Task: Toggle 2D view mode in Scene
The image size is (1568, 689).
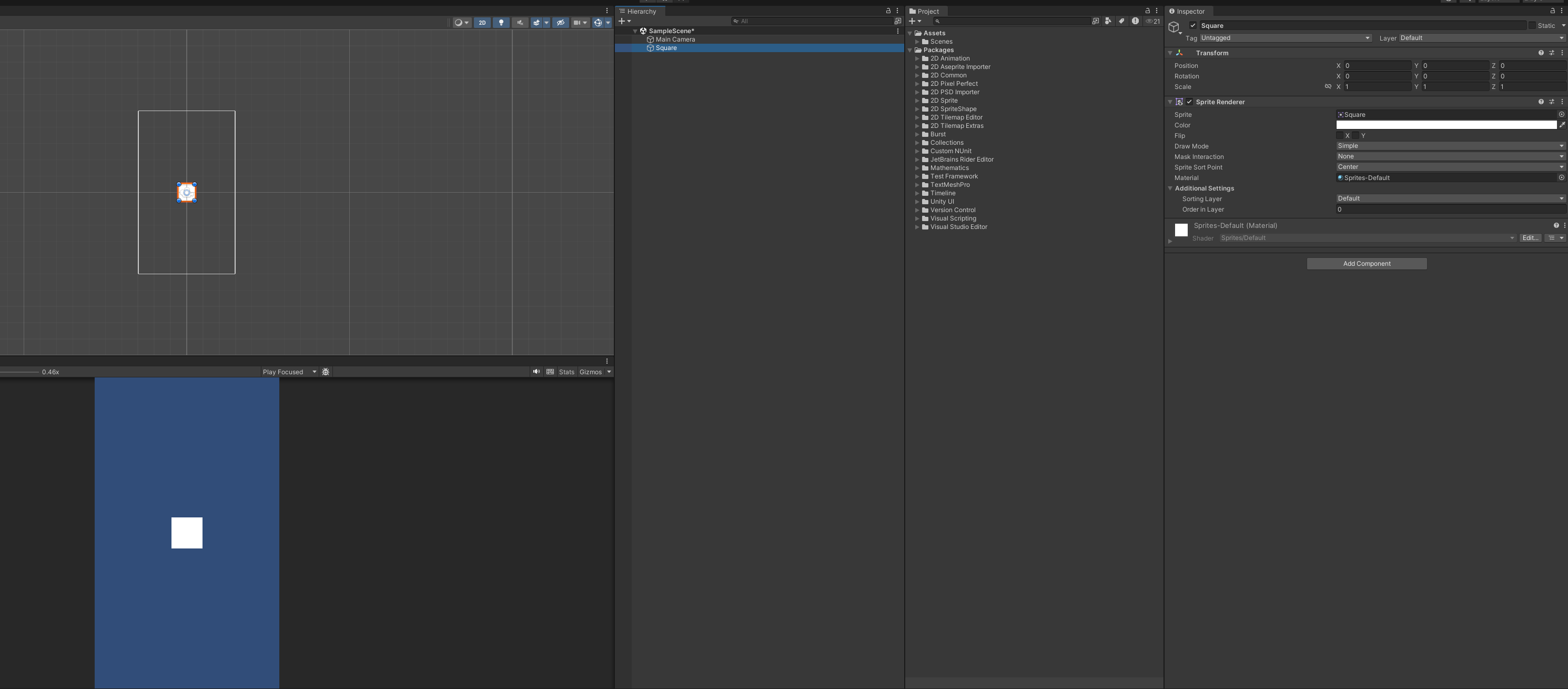Action: 481,23
